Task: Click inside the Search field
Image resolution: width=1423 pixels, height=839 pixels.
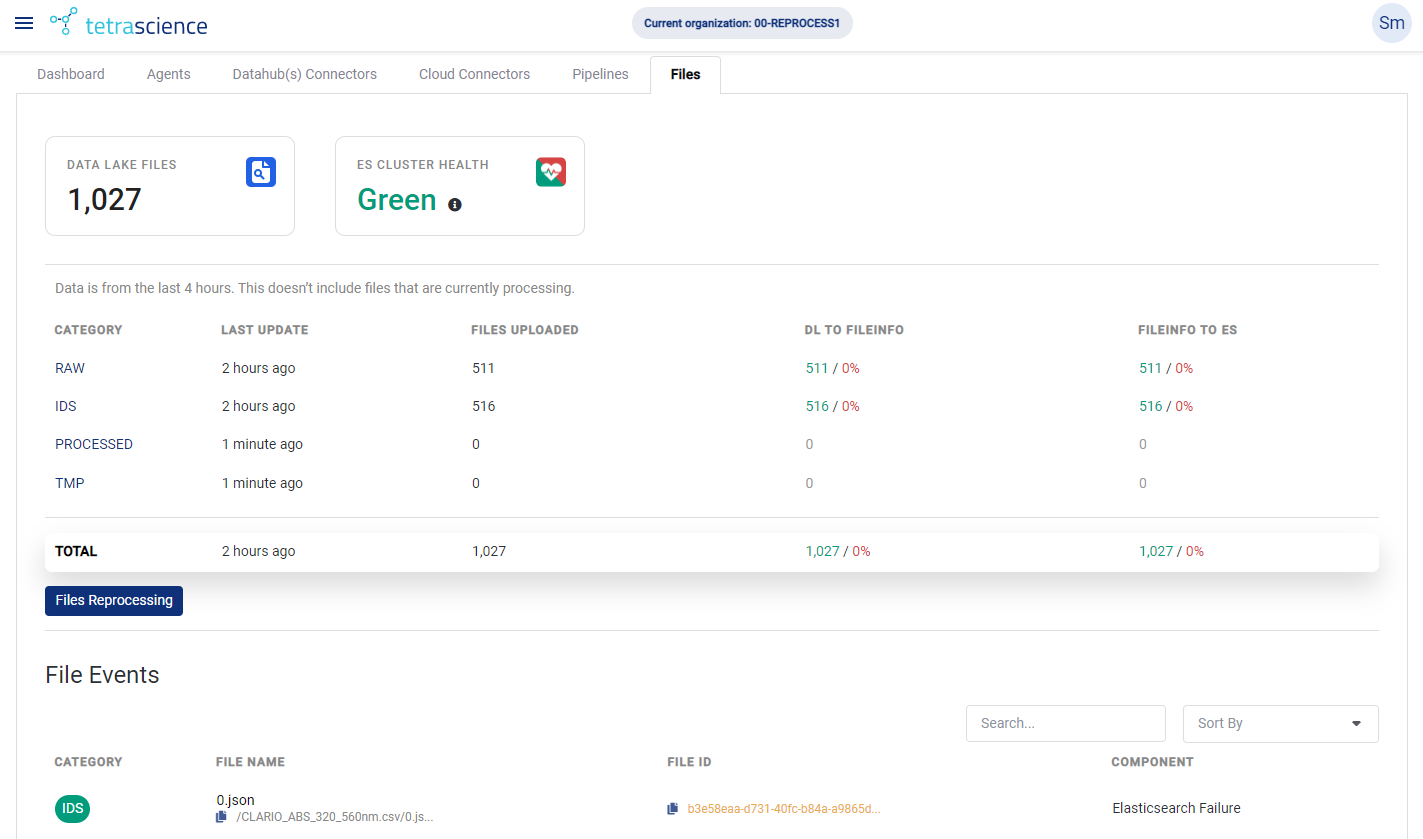Action: [x=1065, y=723]
